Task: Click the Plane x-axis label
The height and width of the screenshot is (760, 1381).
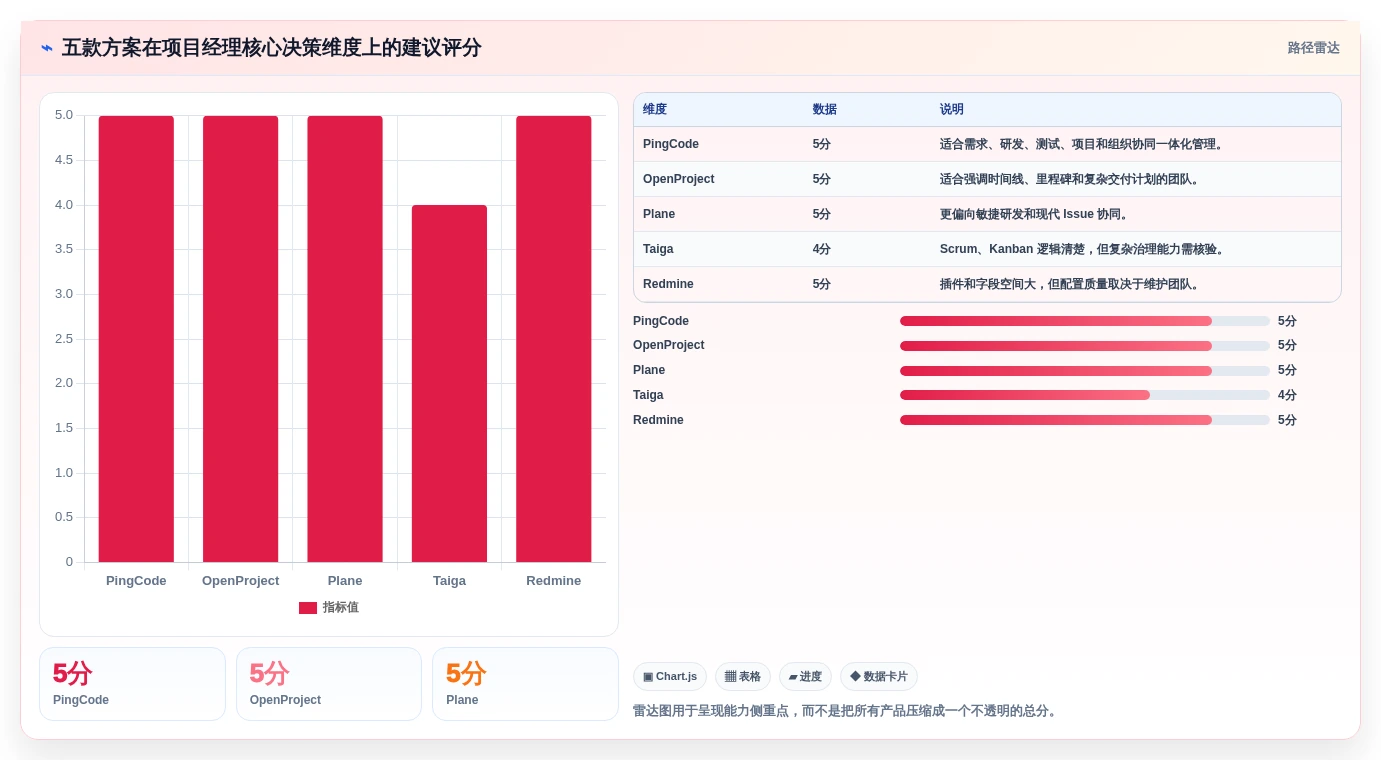Action: [345, 581]
